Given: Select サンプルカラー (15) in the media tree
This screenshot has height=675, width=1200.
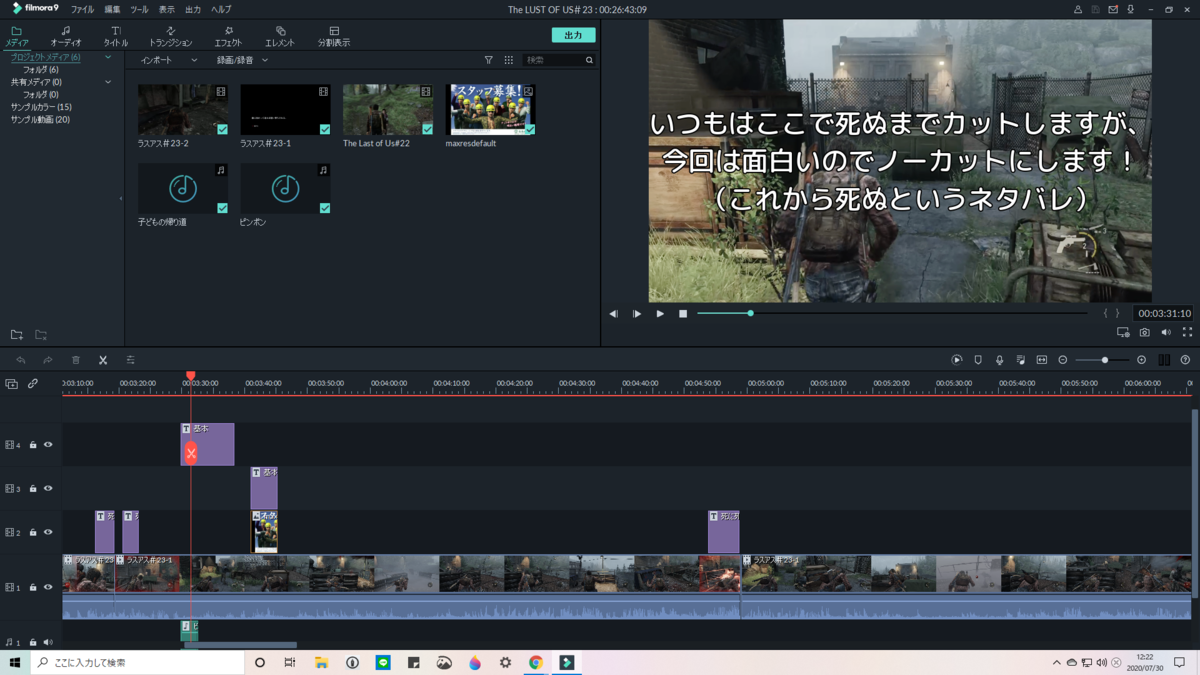Looking at the screenshot, I should click(x=41, y=107).
